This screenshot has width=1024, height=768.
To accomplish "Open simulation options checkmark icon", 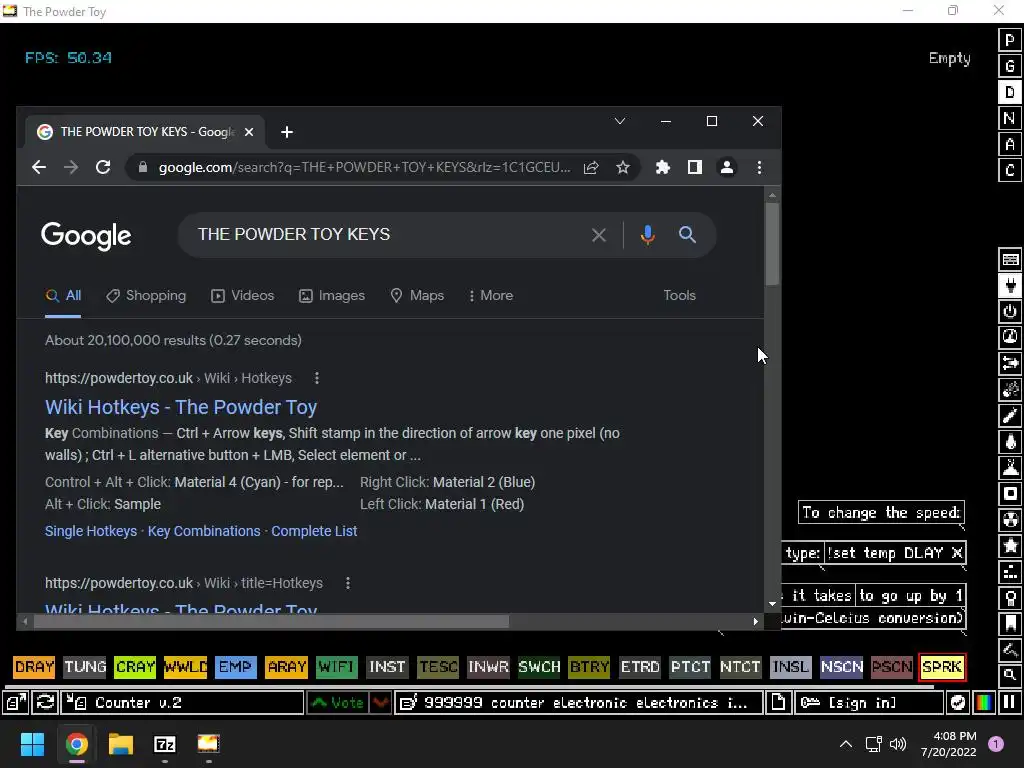I will click(958, 703).
